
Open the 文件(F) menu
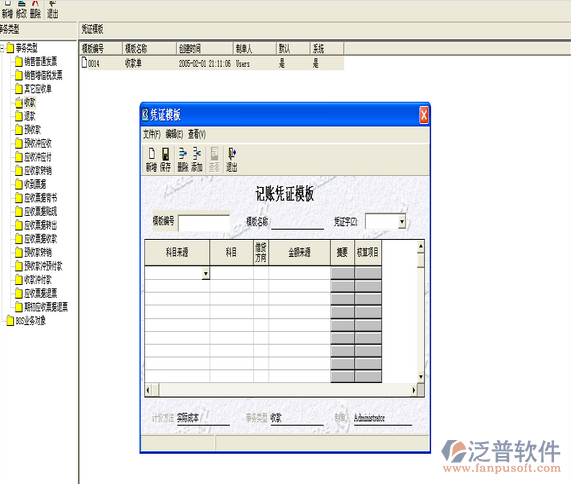(x=151, y=134)
